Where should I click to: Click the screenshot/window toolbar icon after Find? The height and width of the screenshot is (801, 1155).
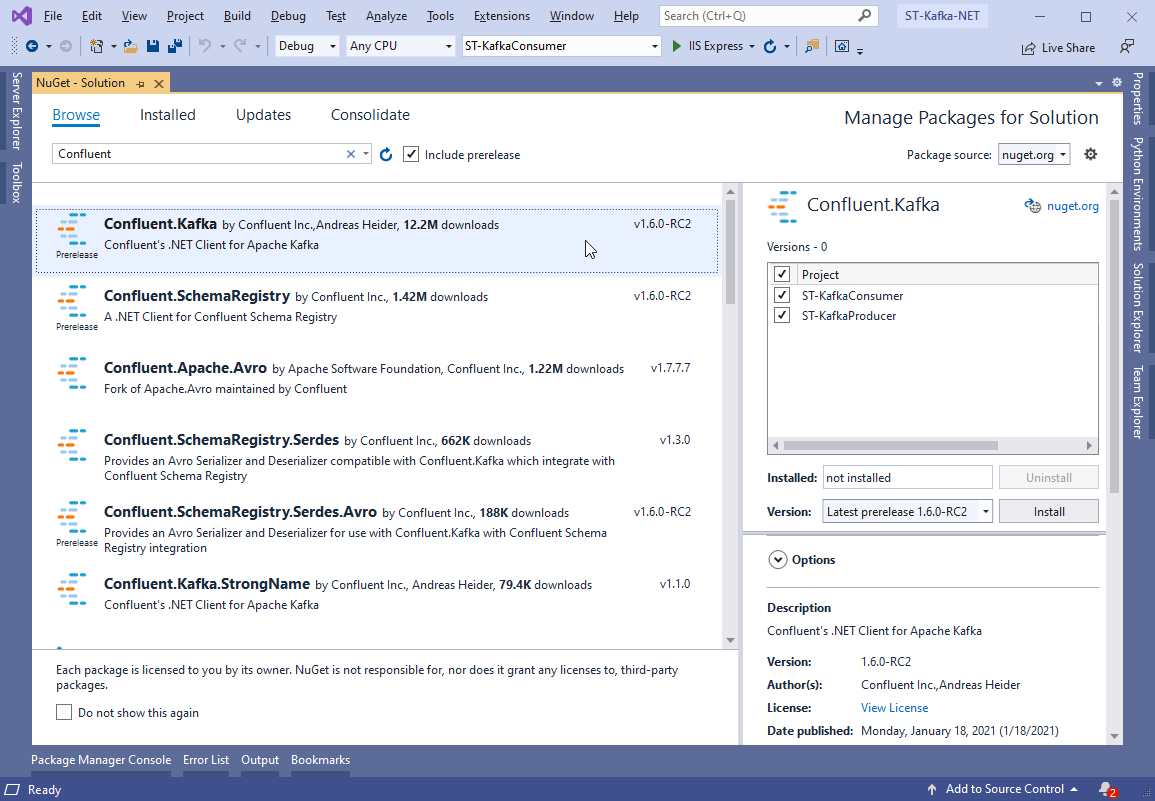(x=842, y=46)
